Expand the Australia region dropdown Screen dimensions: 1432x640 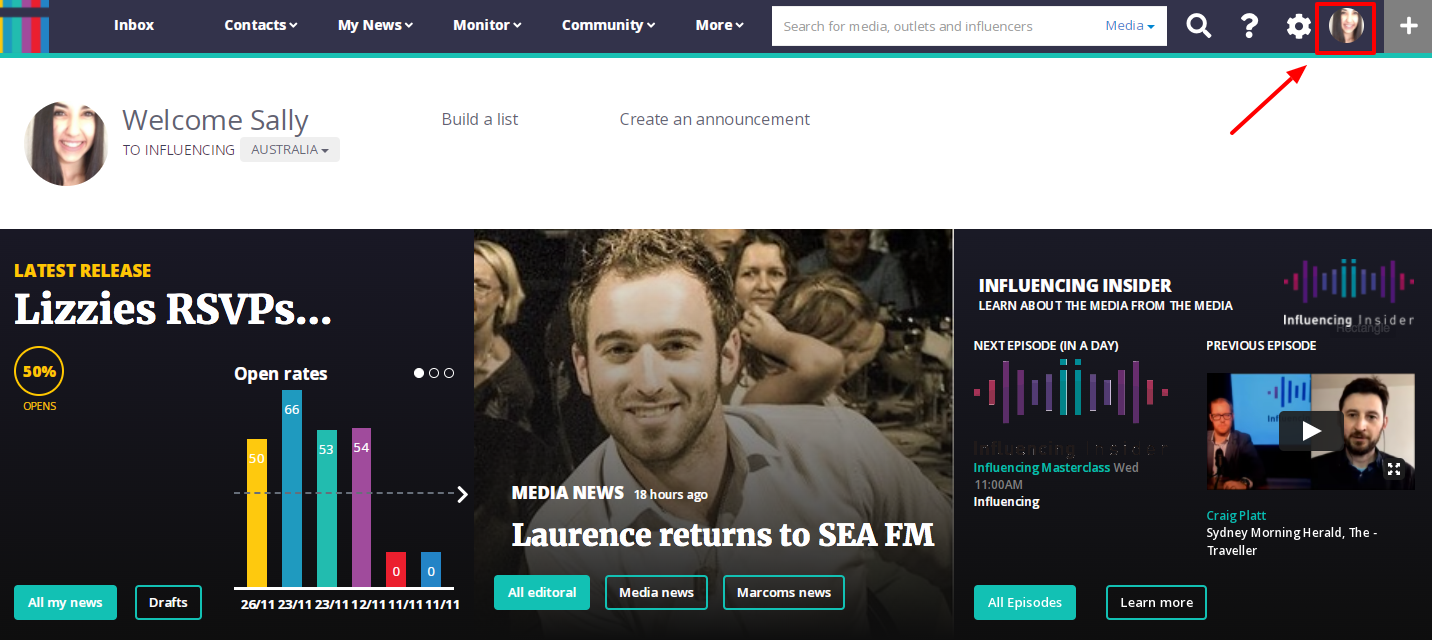coord(290,150)
